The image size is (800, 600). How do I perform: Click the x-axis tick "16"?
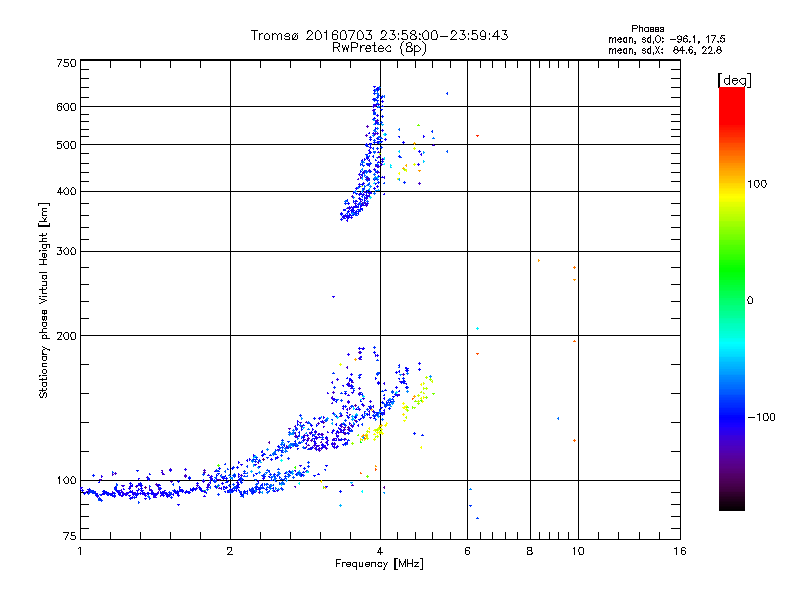coord(680,551)
